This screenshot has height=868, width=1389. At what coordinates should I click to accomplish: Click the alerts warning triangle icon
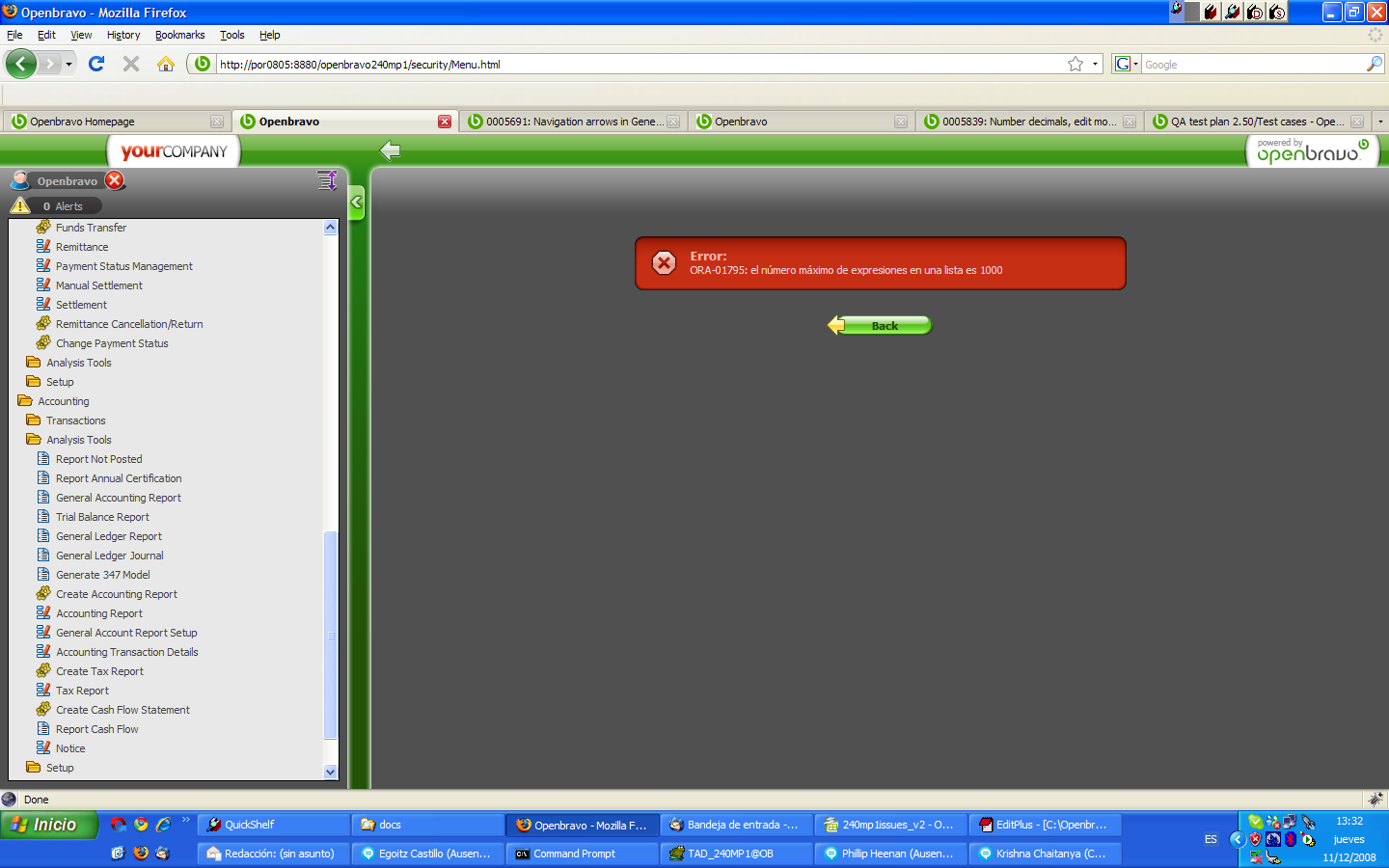click(20, 205)
